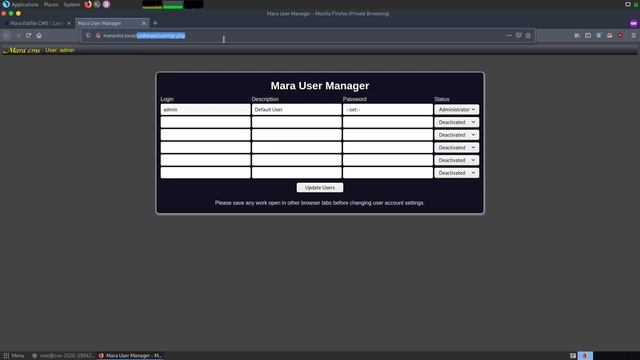Click the green system monitor graph applet
The height and width of the screenshot is (360, 640).
pyautogui.click(x=173, y=4)
